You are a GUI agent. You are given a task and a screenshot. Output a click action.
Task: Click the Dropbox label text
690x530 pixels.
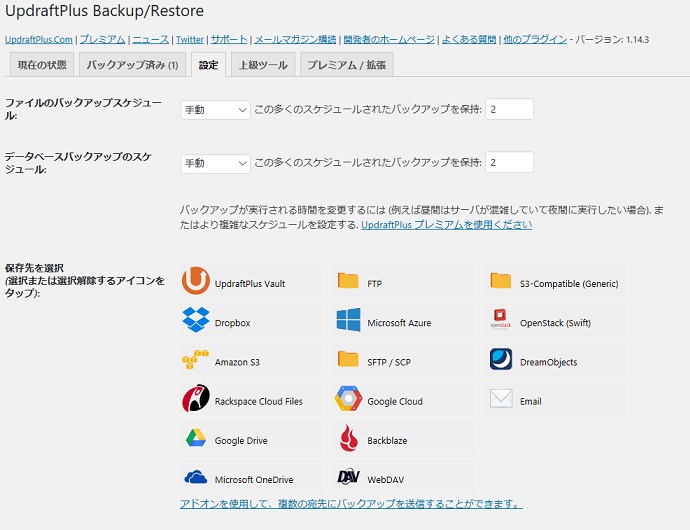click(232, 323)
